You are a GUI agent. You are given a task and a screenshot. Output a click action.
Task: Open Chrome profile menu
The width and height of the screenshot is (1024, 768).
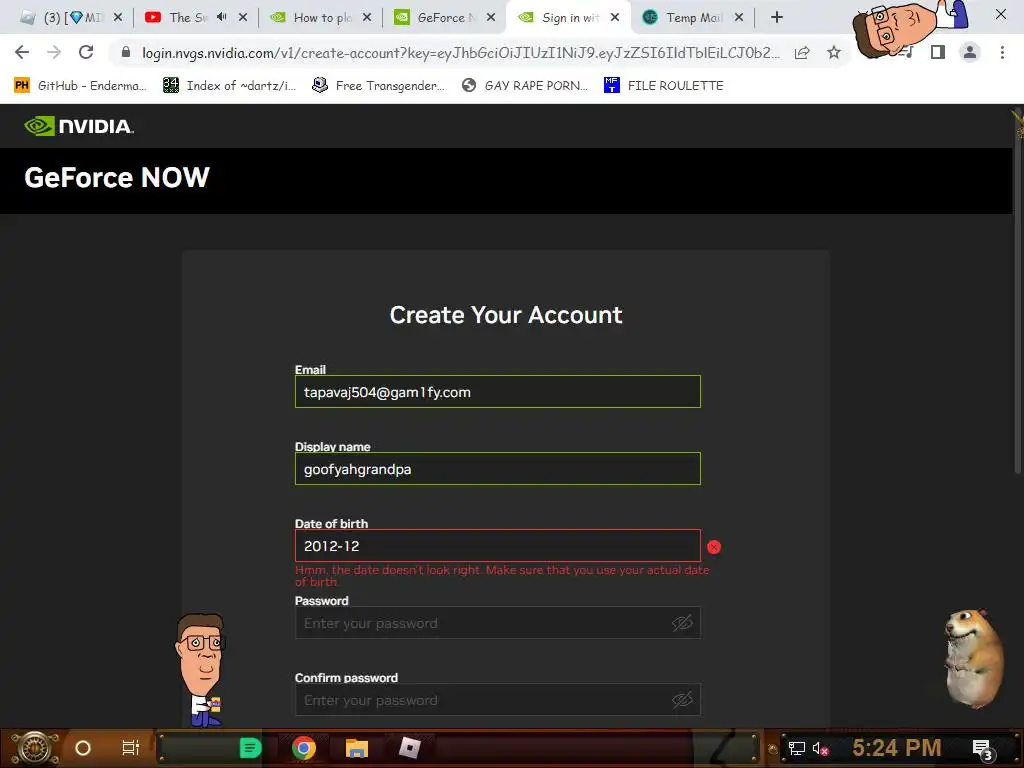(x=970, y=52)
